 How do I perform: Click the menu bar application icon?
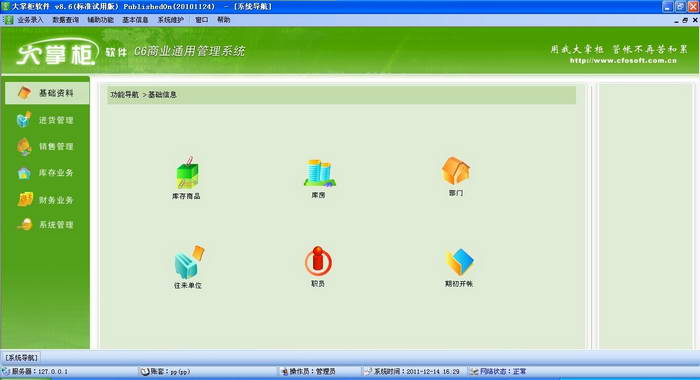pos(8,20)
